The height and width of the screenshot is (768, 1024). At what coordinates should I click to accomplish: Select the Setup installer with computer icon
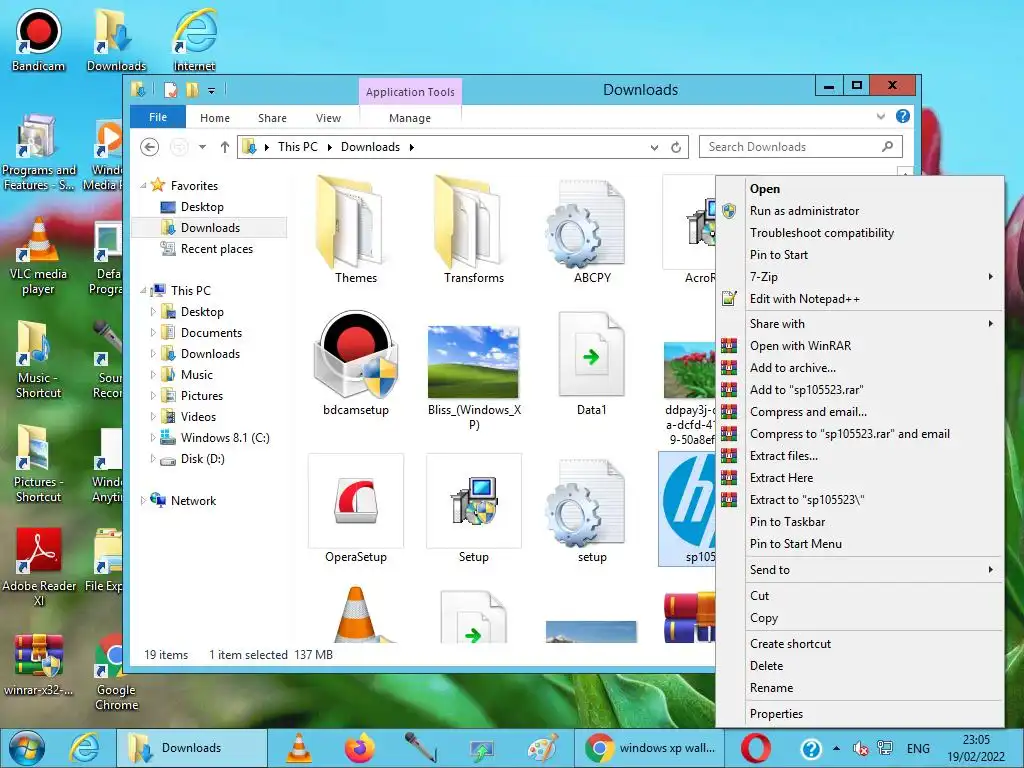tap(473, 509)
